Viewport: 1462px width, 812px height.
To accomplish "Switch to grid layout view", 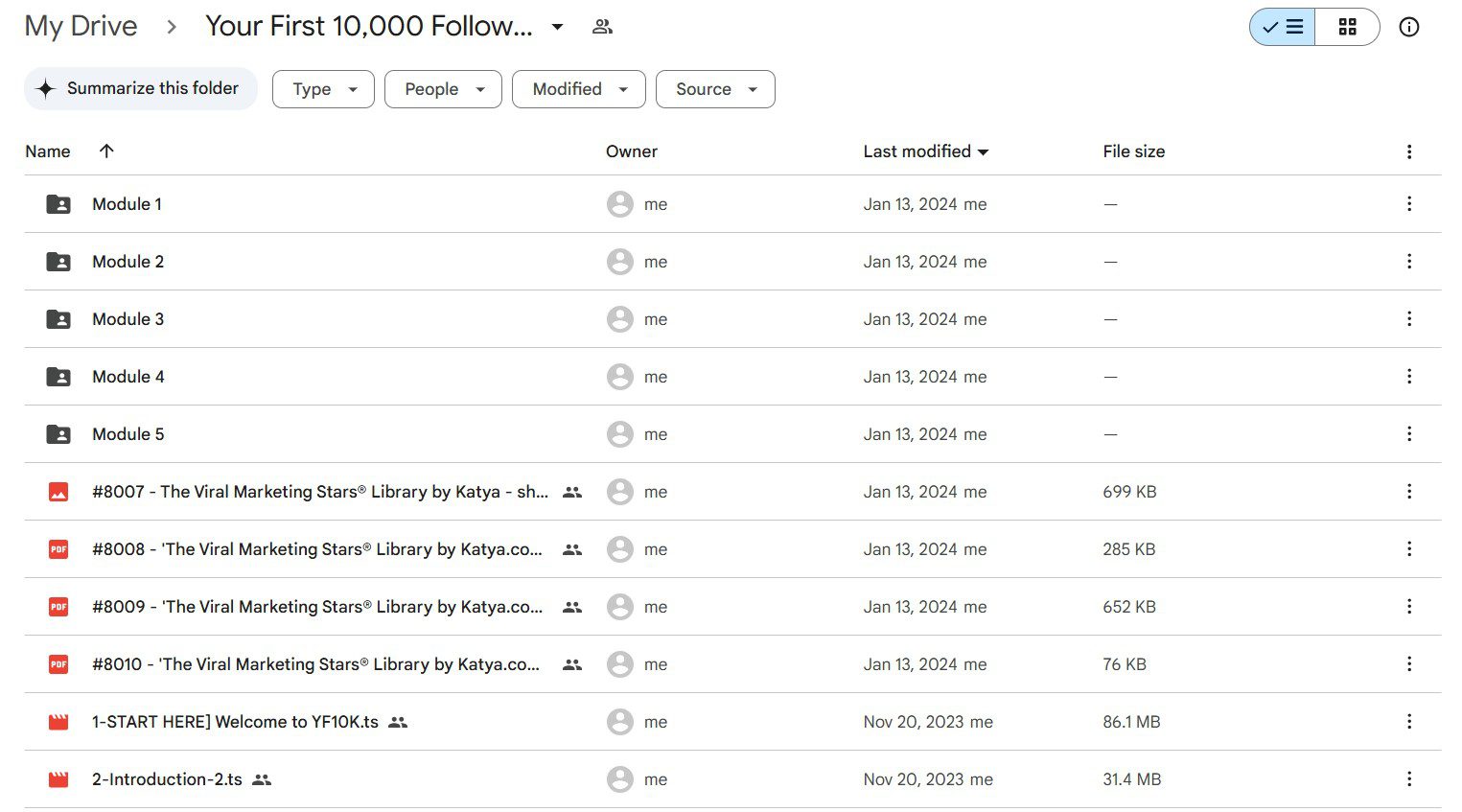I will point(1347,27).
